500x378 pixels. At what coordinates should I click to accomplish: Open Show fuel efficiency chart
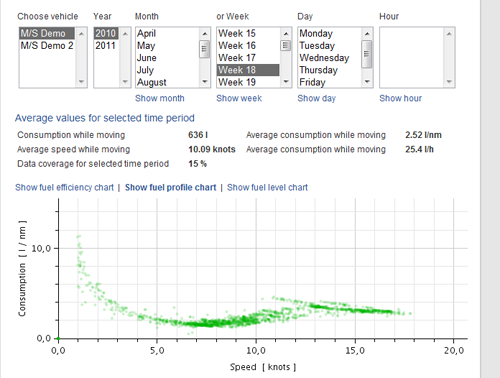click(x=64, y=187)
